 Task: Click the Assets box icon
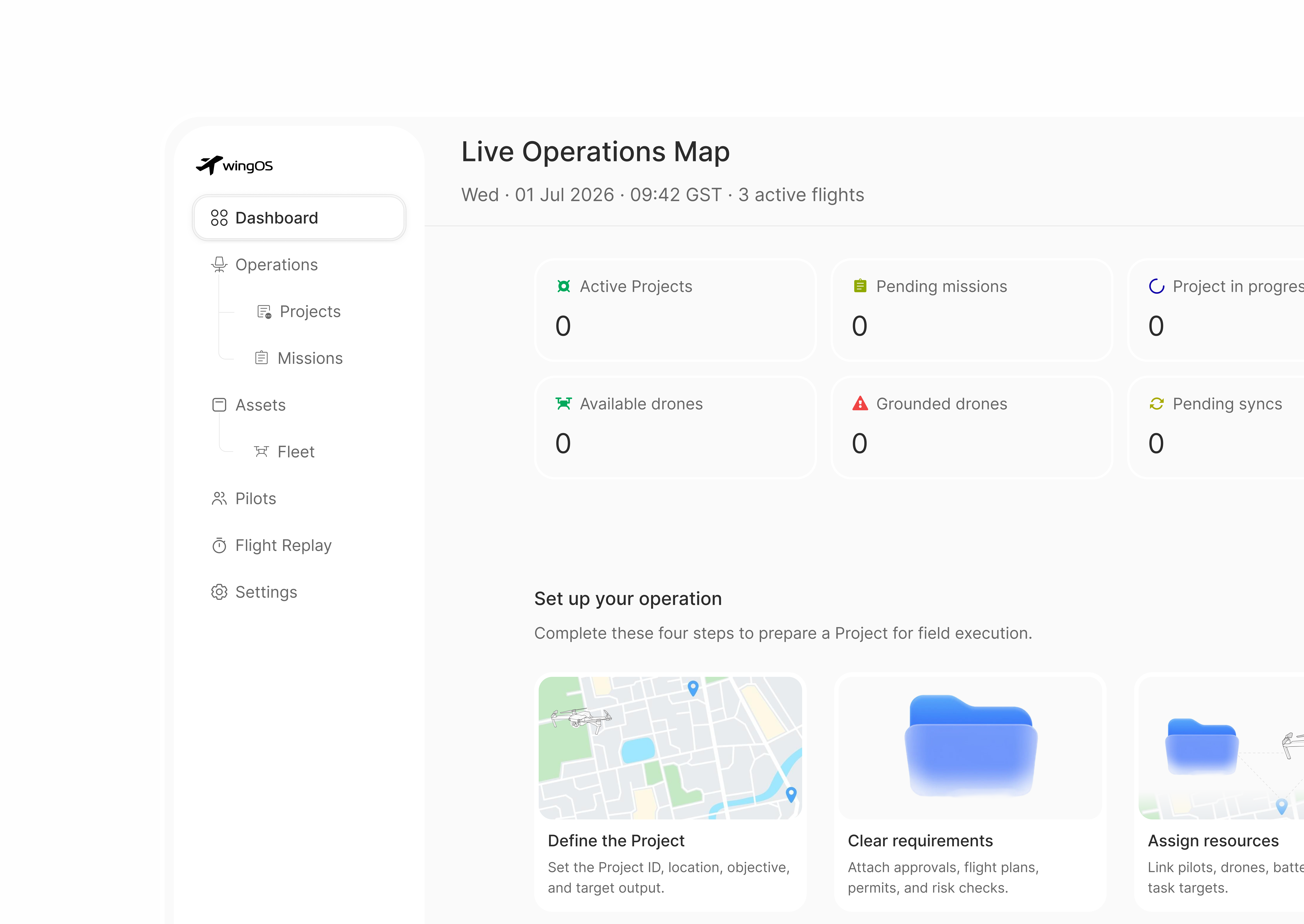219,405
